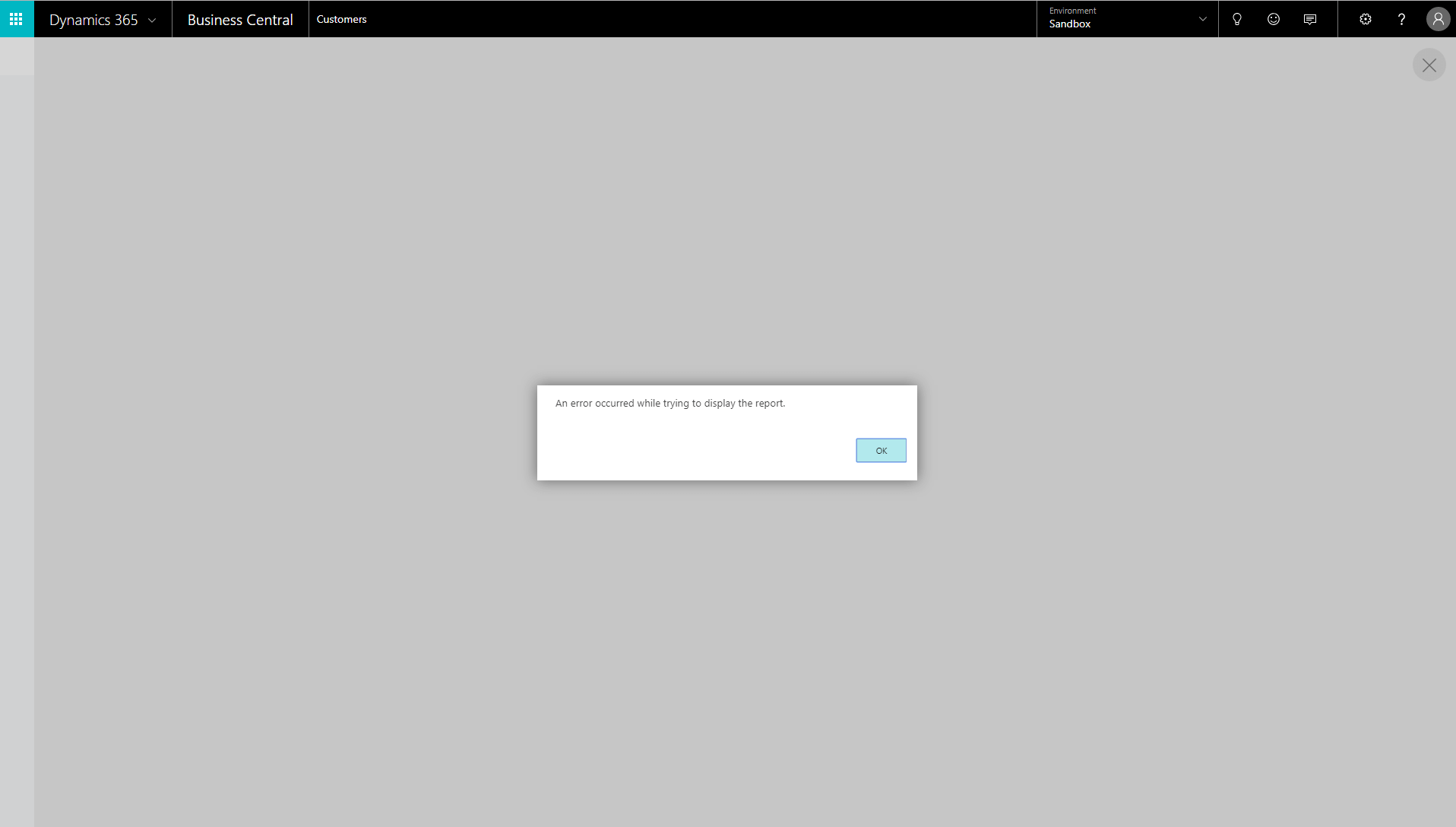Click the Customers breadcrumb label
1456x827 pixels.
point(341,19)
